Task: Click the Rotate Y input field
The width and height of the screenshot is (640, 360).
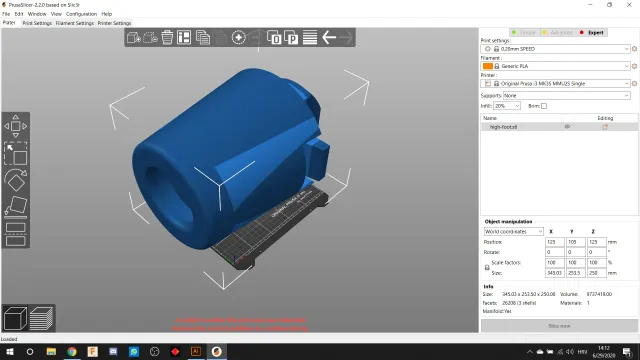Action: pos(576,252)
